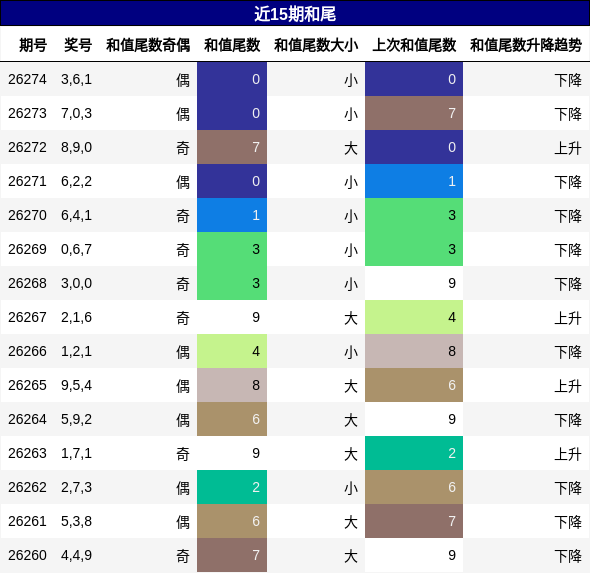The height and width of the screenshot is (573, 590).
Task: Click the 上次和值尾数 cell 7 in row 26273
Action: (x=414, y=113)
